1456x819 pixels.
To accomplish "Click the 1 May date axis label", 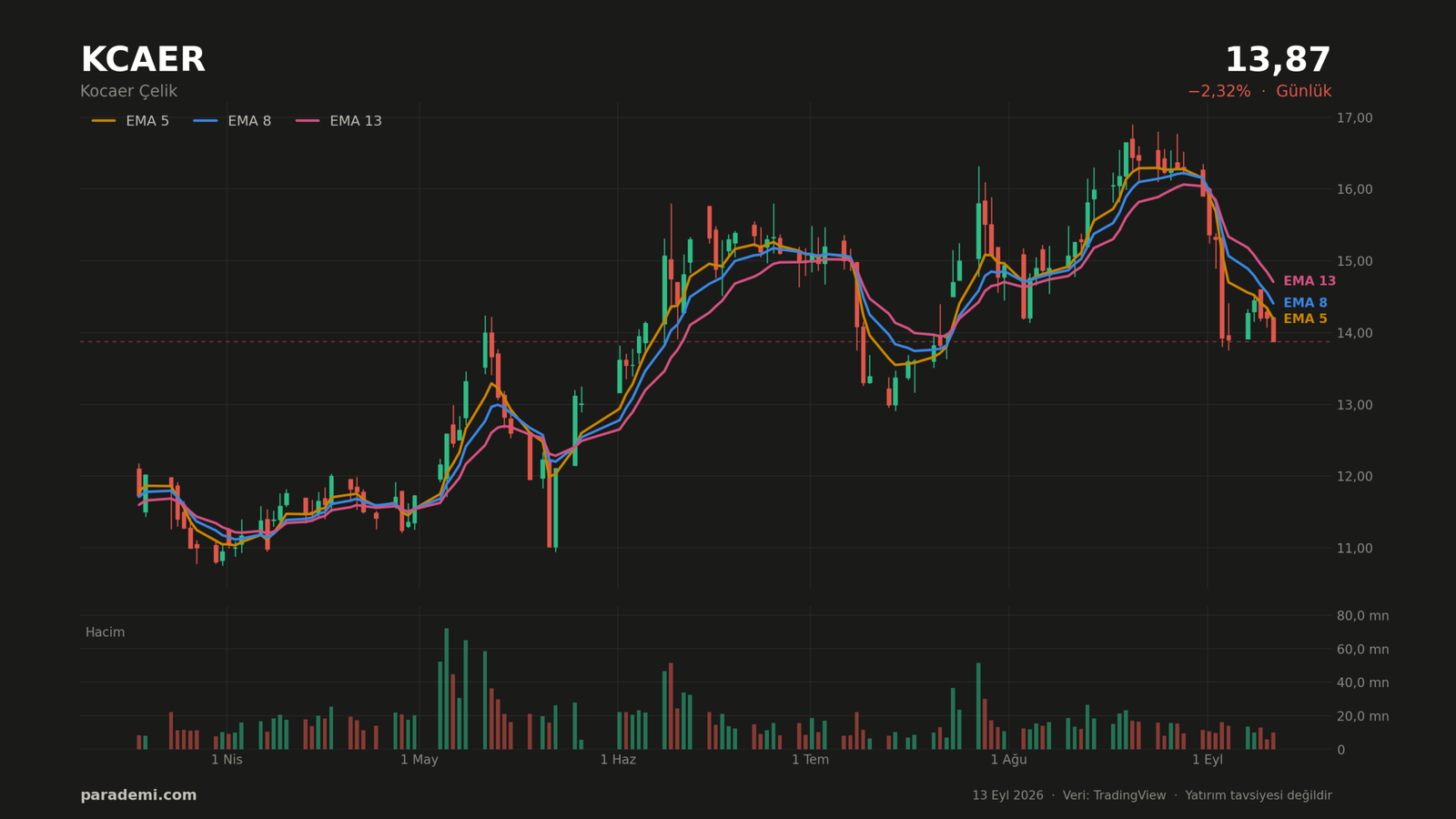I will point(420,760).
